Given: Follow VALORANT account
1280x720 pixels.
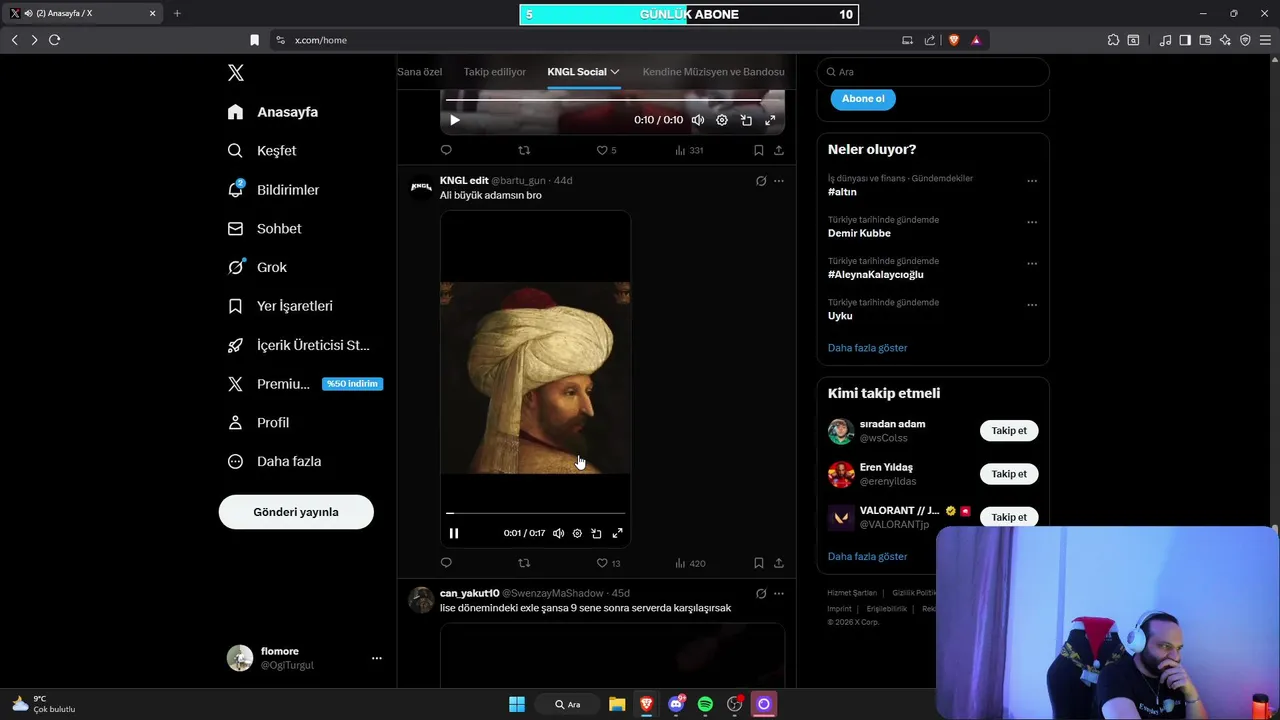Looking at the screenshot, I should pos(1009,517).
